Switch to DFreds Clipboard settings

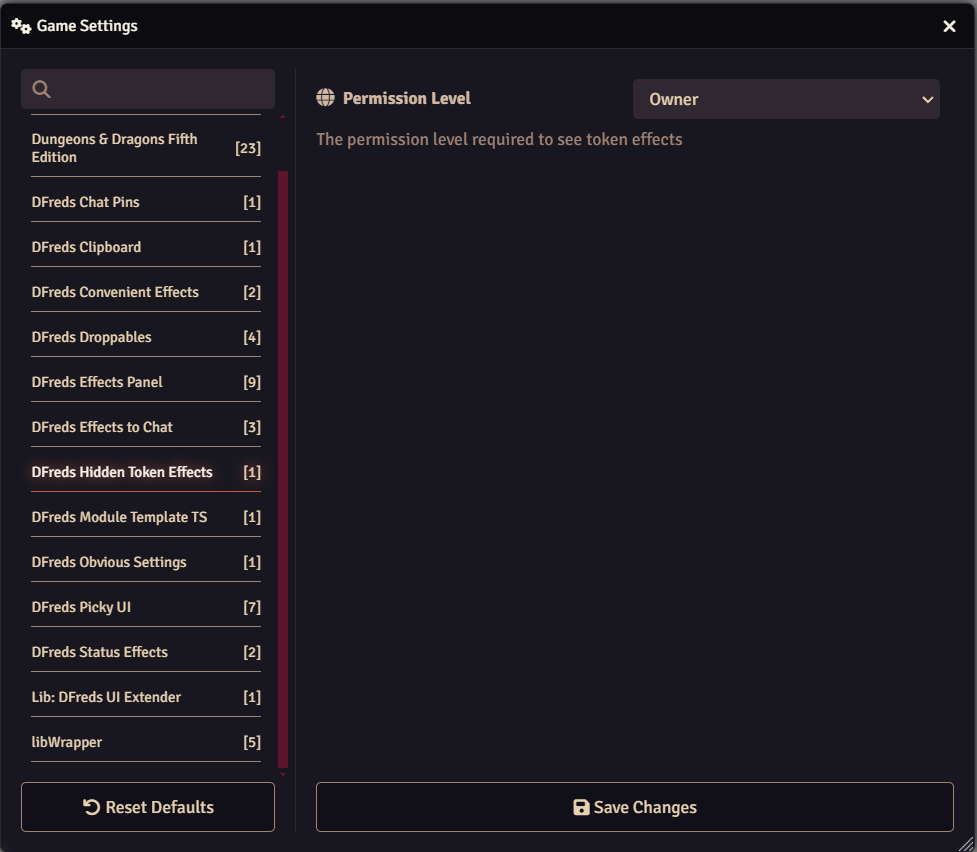pyautogui.click(x=145, y=247)
